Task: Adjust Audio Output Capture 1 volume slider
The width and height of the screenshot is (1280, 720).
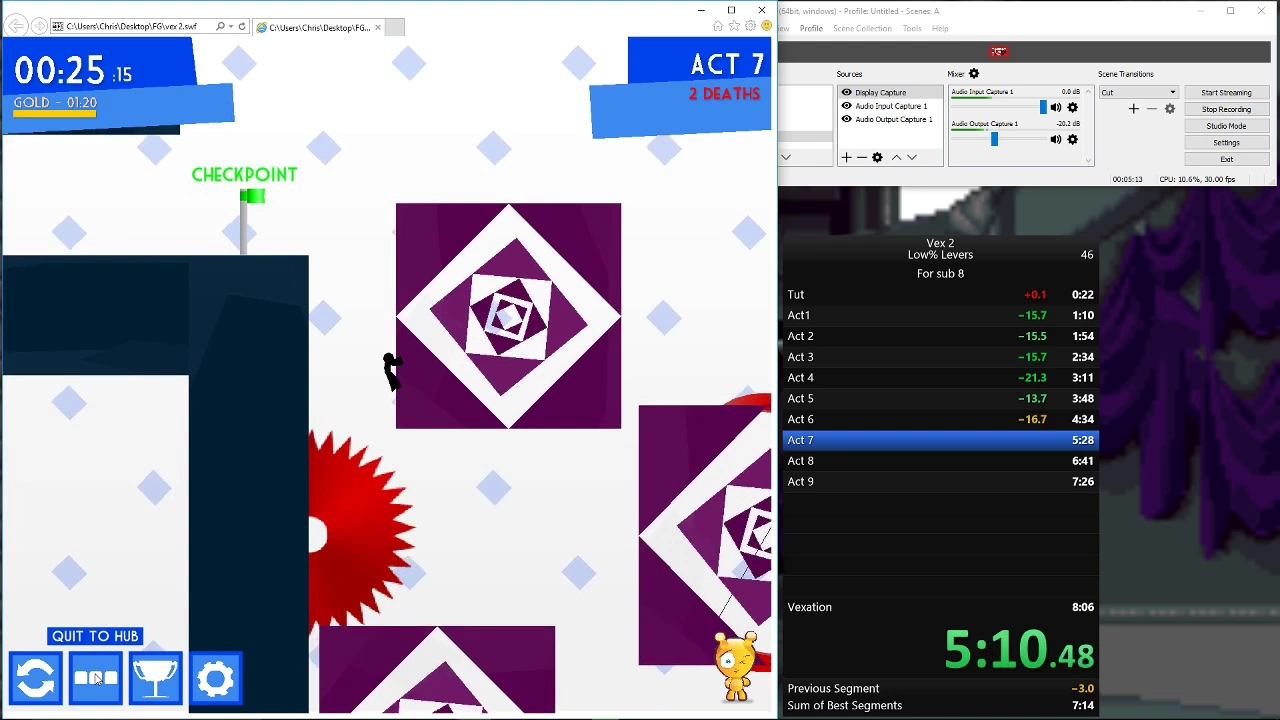Action: [x=994, y=140]
